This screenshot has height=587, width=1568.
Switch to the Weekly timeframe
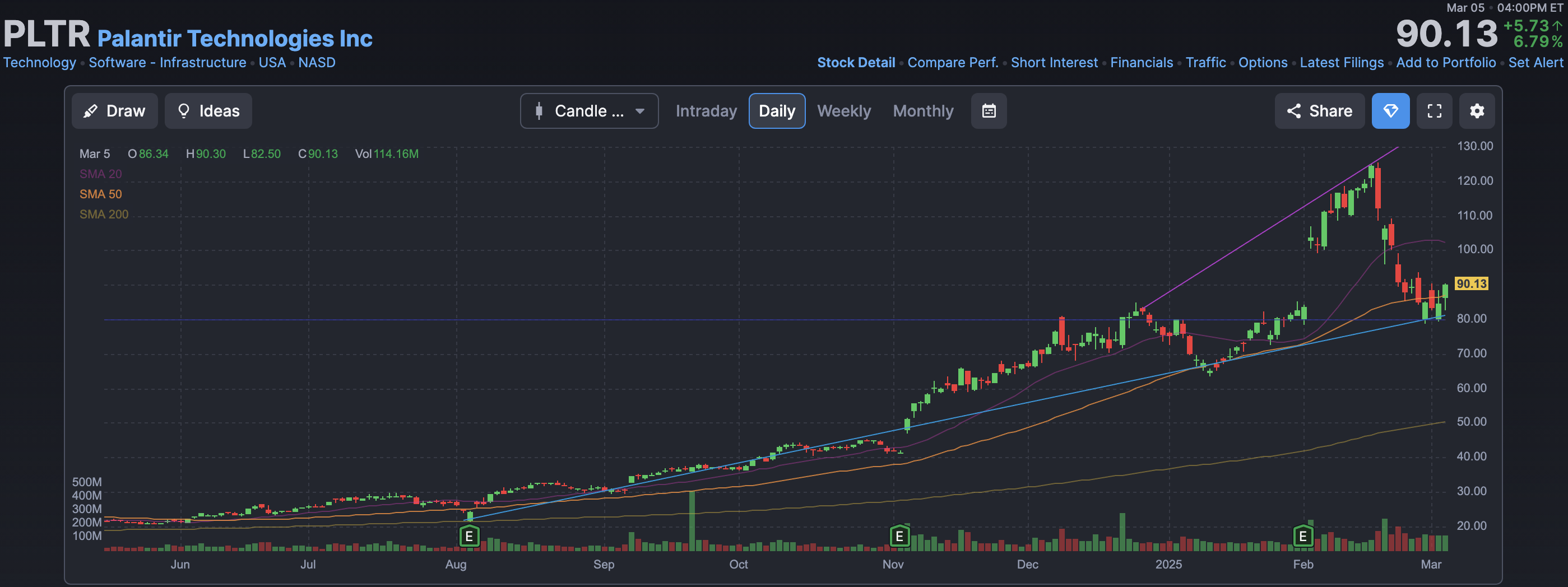(843, 111)
